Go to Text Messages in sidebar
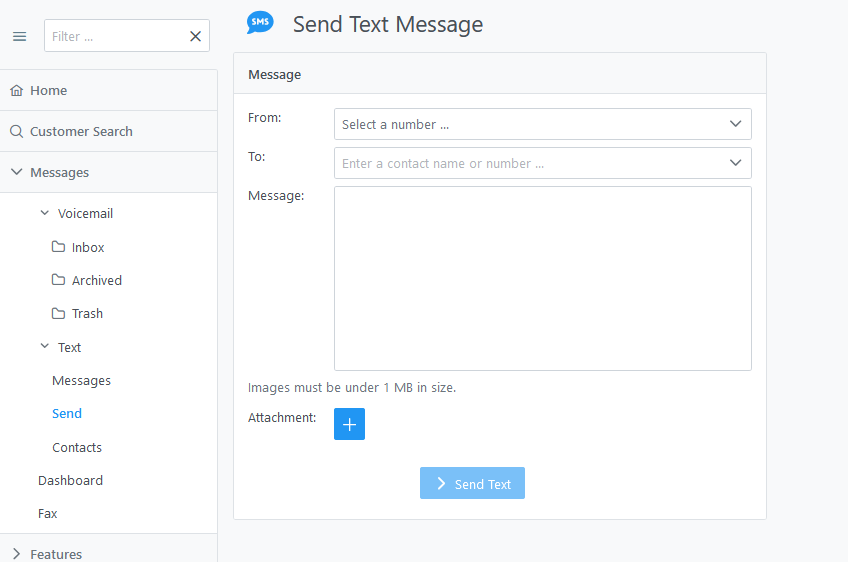The image size is (848, 562). 81,381
